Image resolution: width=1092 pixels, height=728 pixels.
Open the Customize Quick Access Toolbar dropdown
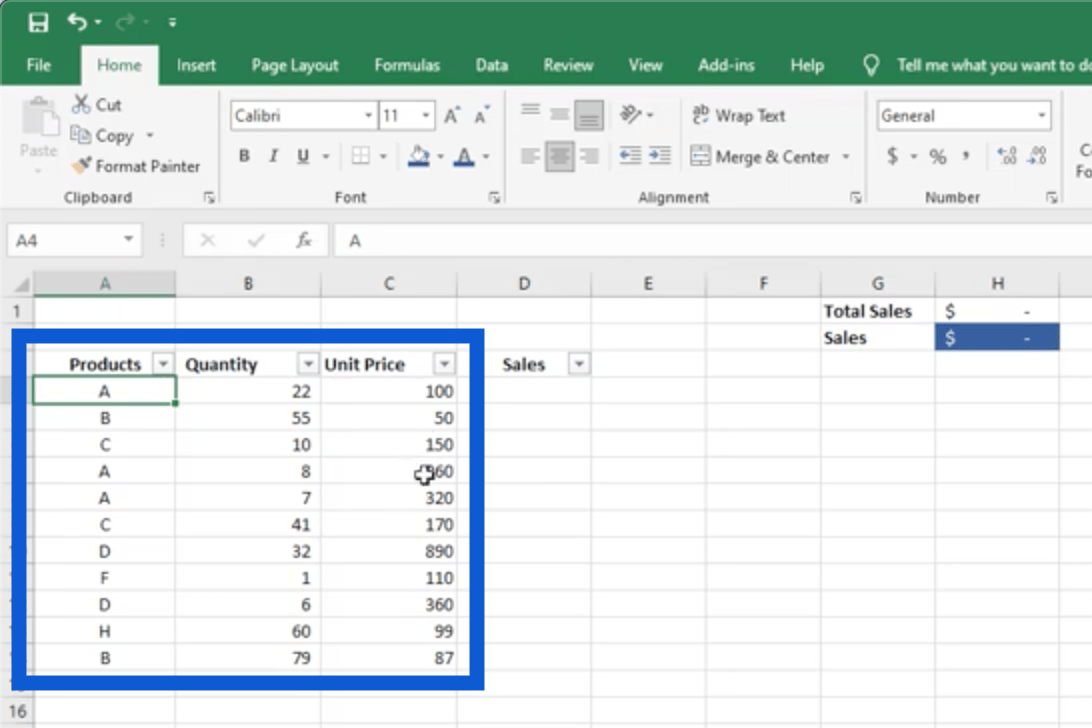point(172,22)
